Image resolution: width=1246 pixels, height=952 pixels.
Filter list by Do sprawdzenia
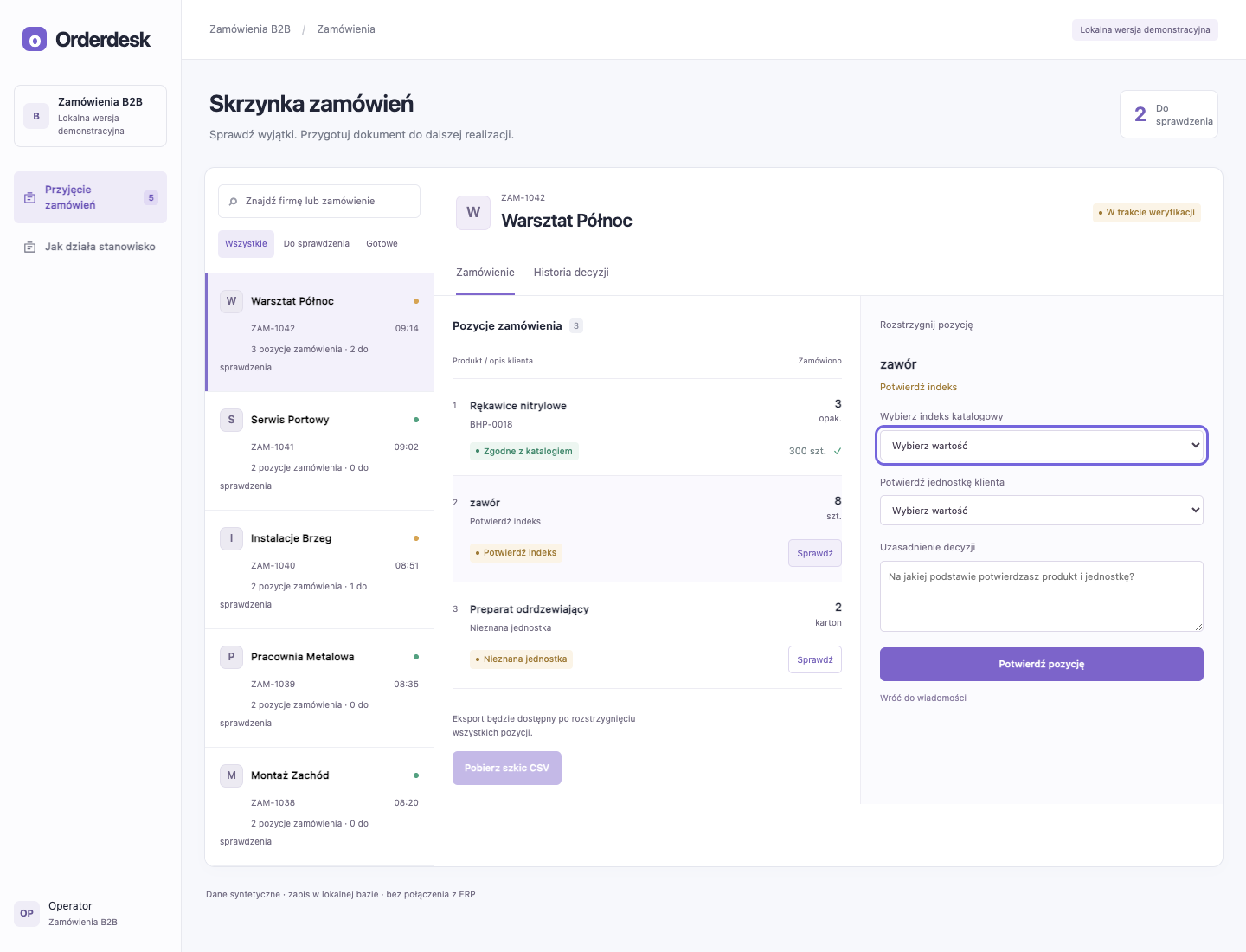tap(317, 244)
